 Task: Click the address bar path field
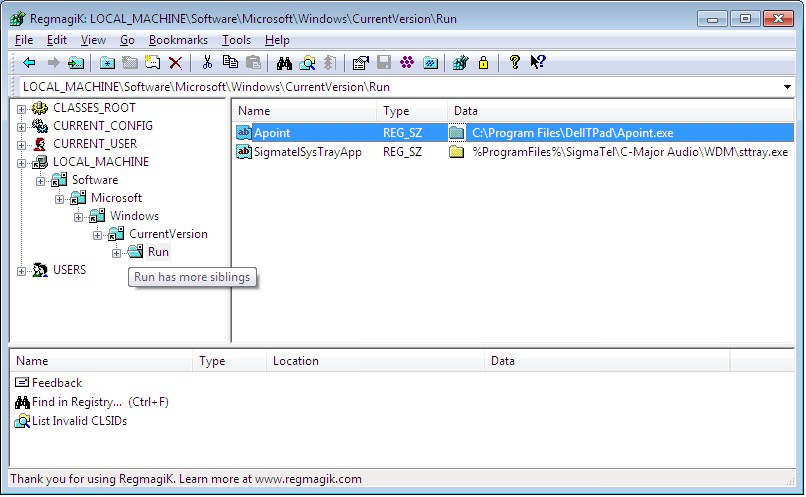coord(400,87)
